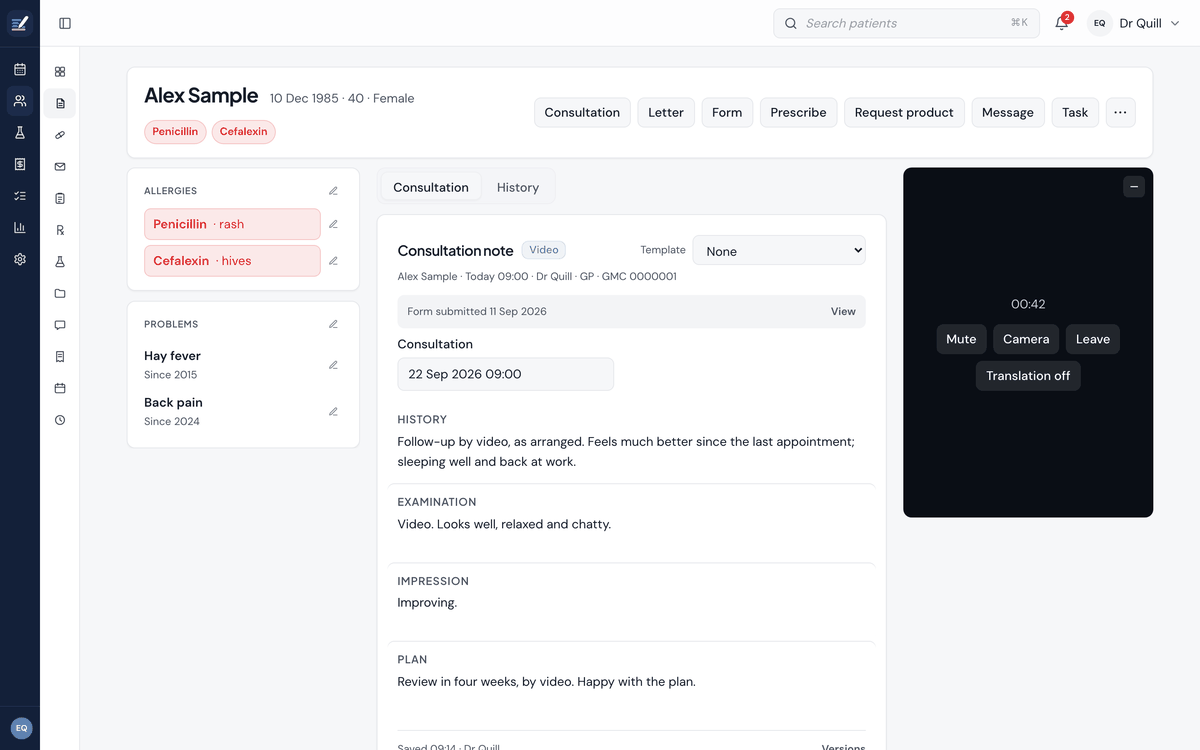Click the Cefalexin tag under patient name
Viewport: 1200px width, 750px height.
point(243,132)
